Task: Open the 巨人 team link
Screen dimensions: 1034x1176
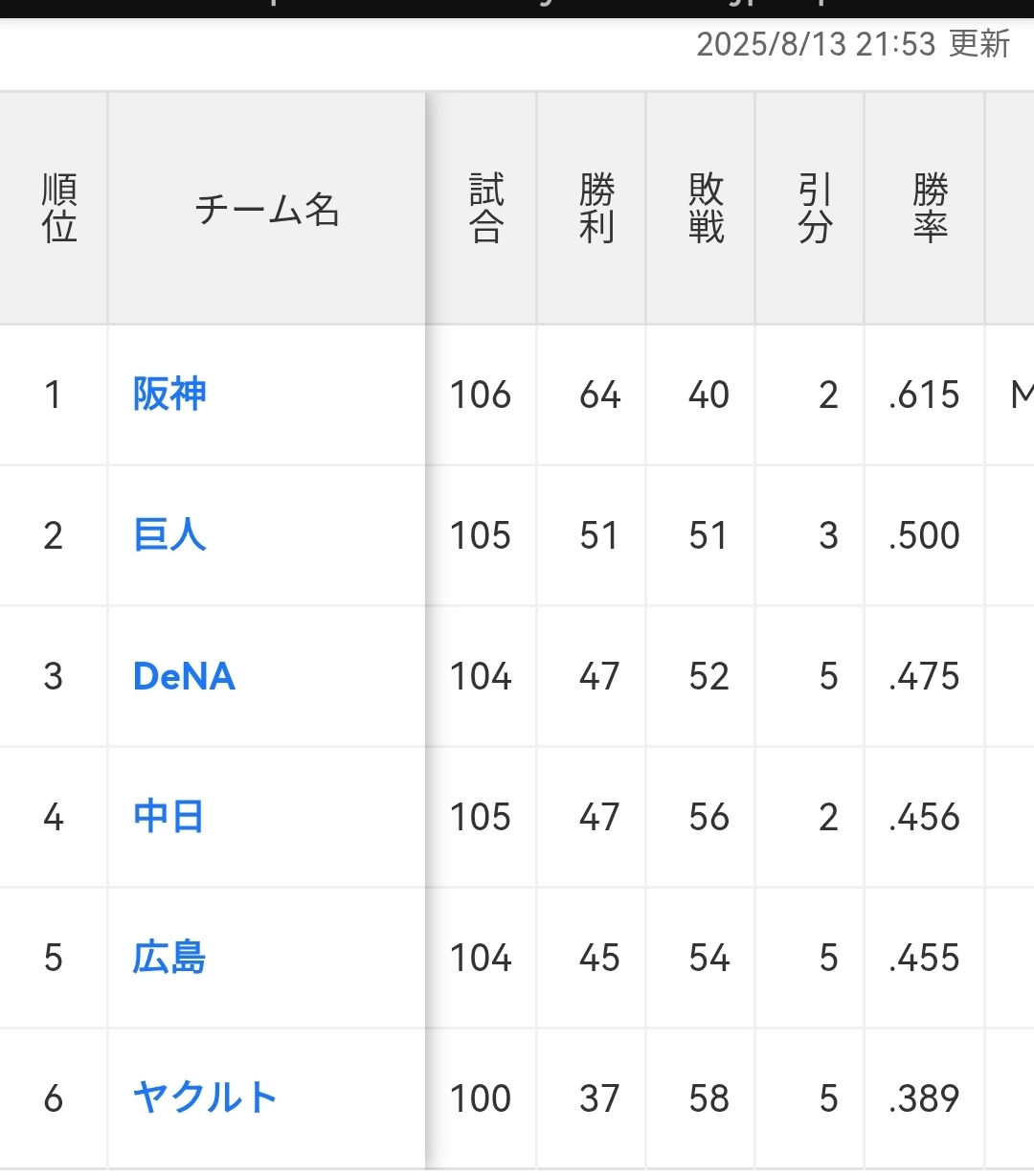Action: tap(169, 535)
